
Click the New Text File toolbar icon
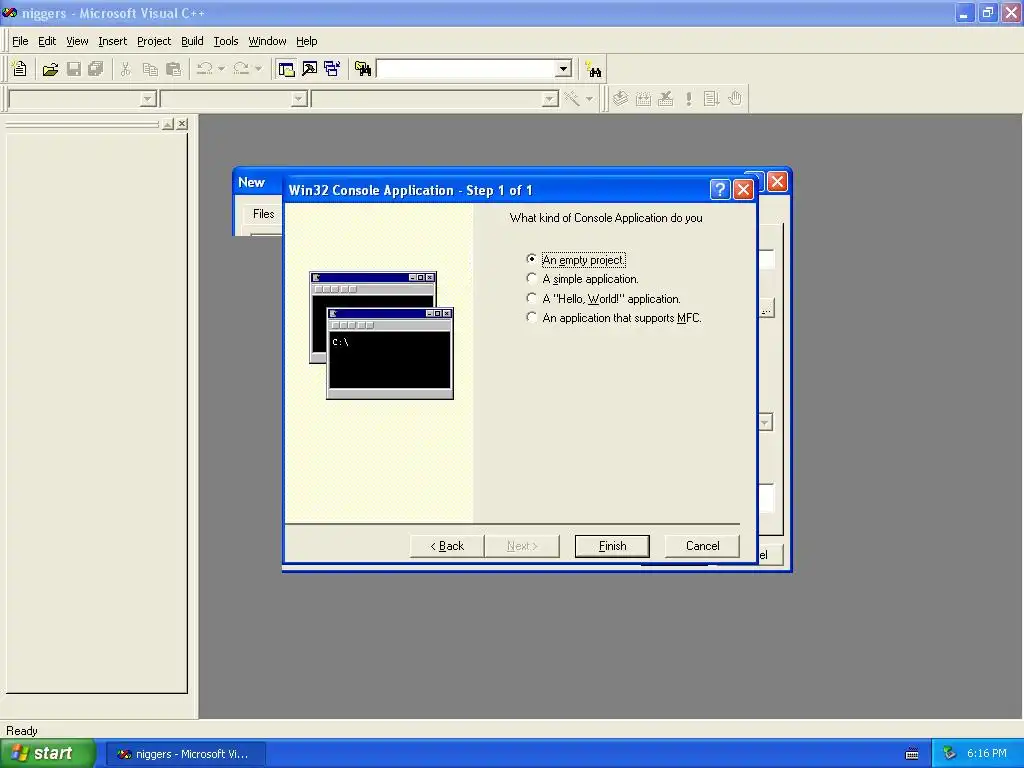(20, 69)
